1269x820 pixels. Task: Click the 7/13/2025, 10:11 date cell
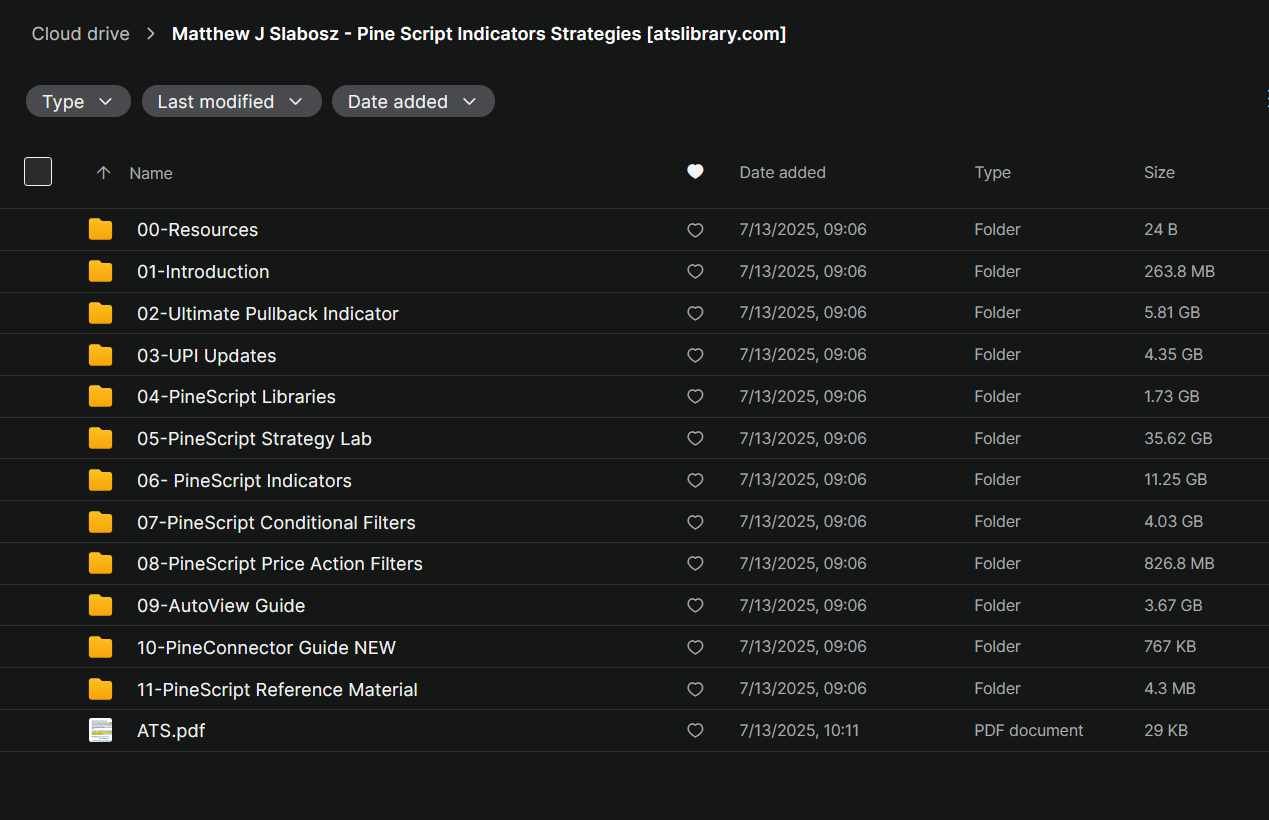799,731
